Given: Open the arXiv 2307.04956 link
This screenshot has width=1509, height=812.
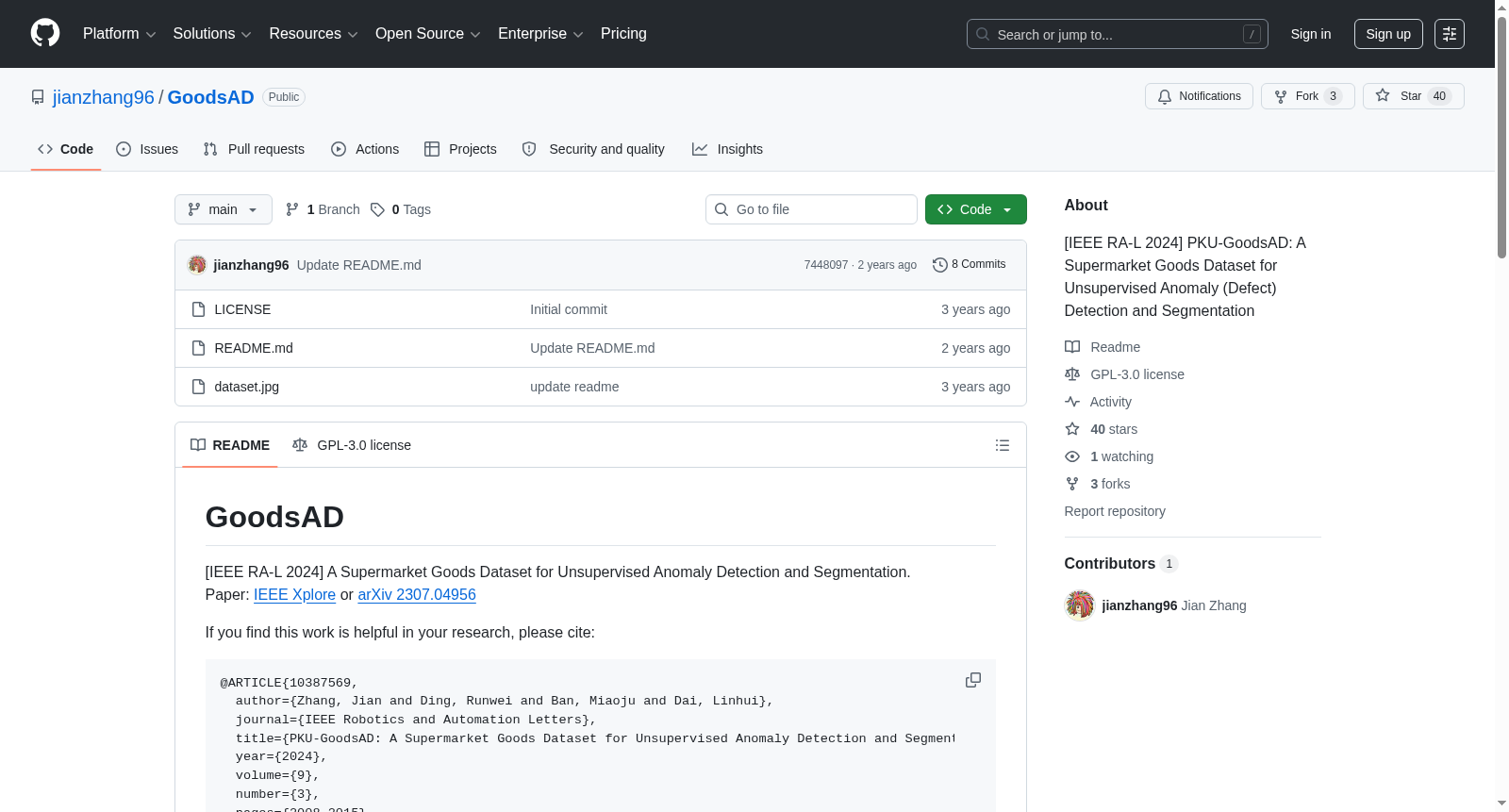Looking at the screenshot, I should [x=417, y=595].
